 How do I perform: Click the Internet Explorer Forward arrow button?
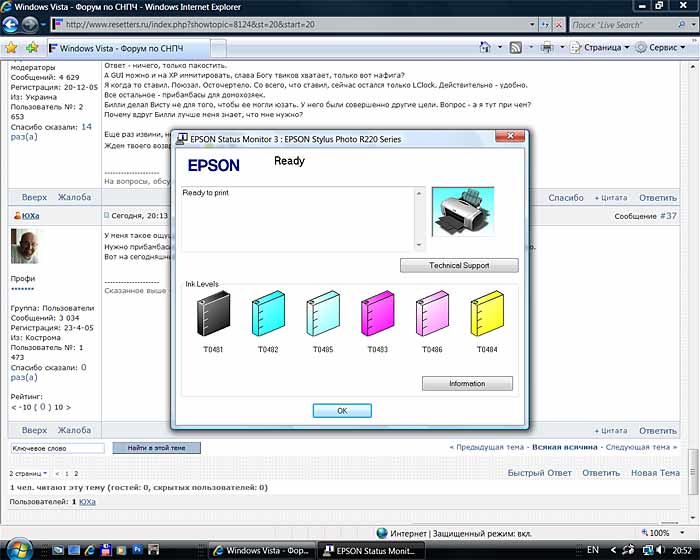coord(29,25)
